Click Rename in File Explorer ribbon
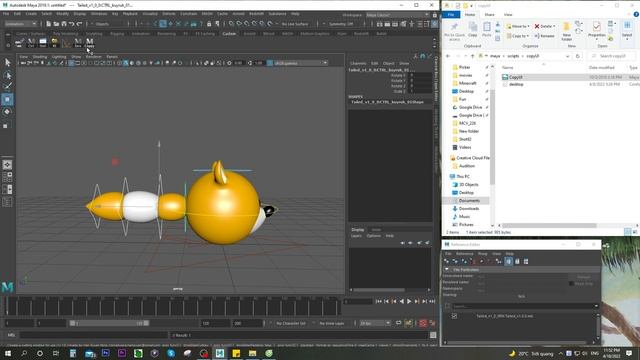The height and width of the screenshot is (360, 640). [545, 36]
